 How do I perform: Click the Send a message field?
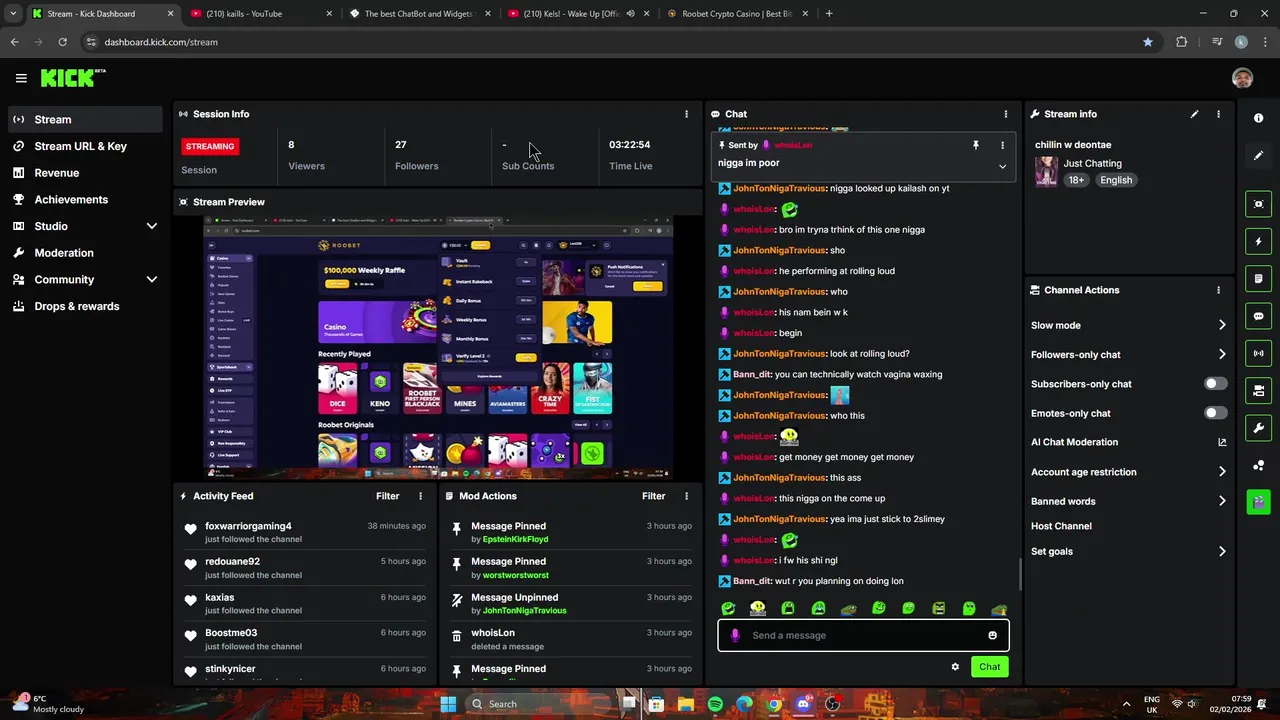pyautogui.click(x=863, y=635)
